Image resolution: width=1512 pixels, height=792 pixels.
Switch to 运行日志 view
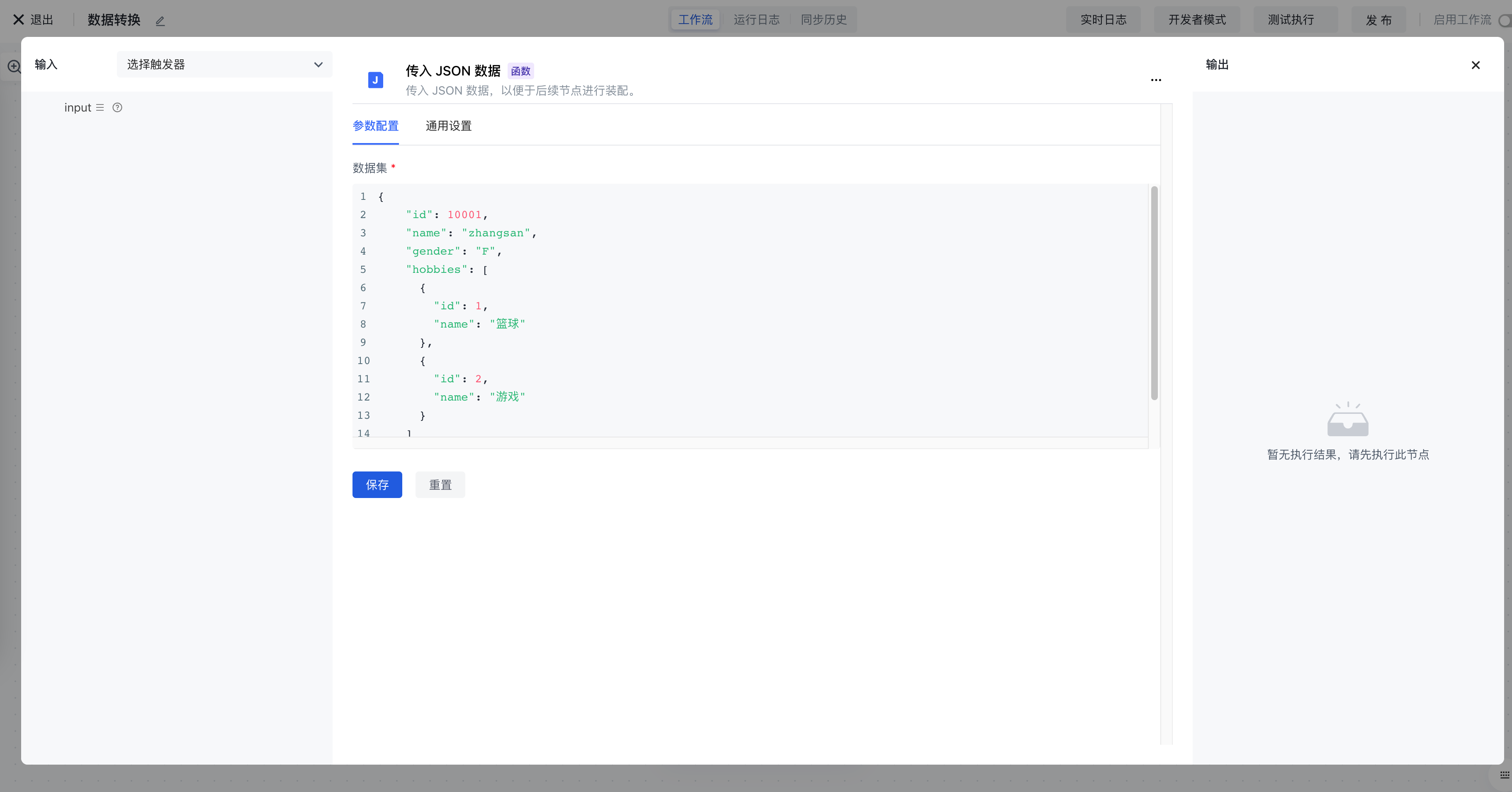[756, 19]
